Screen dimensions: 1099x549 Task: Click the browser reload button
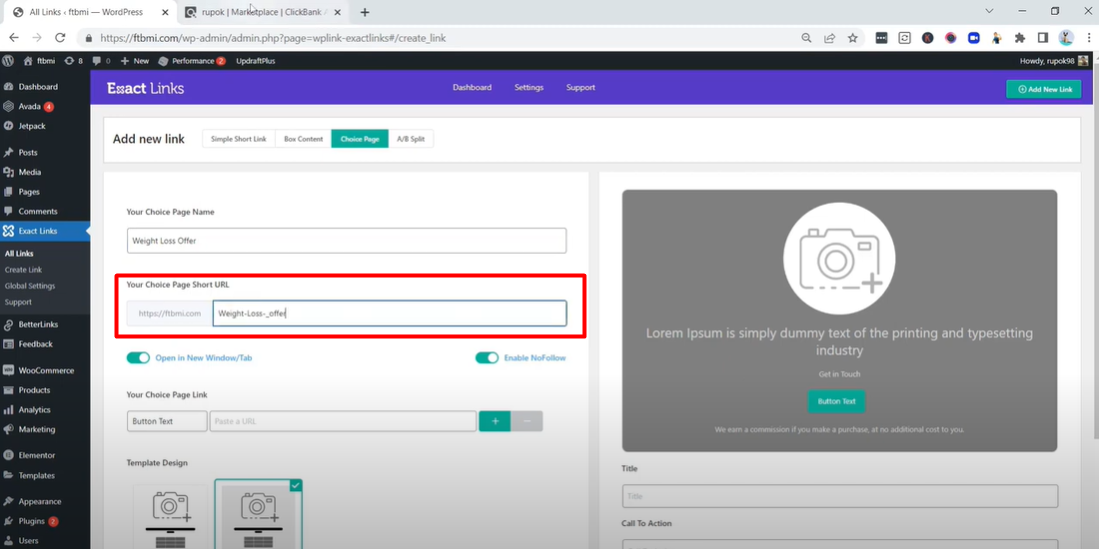click(x=60, y=38)
